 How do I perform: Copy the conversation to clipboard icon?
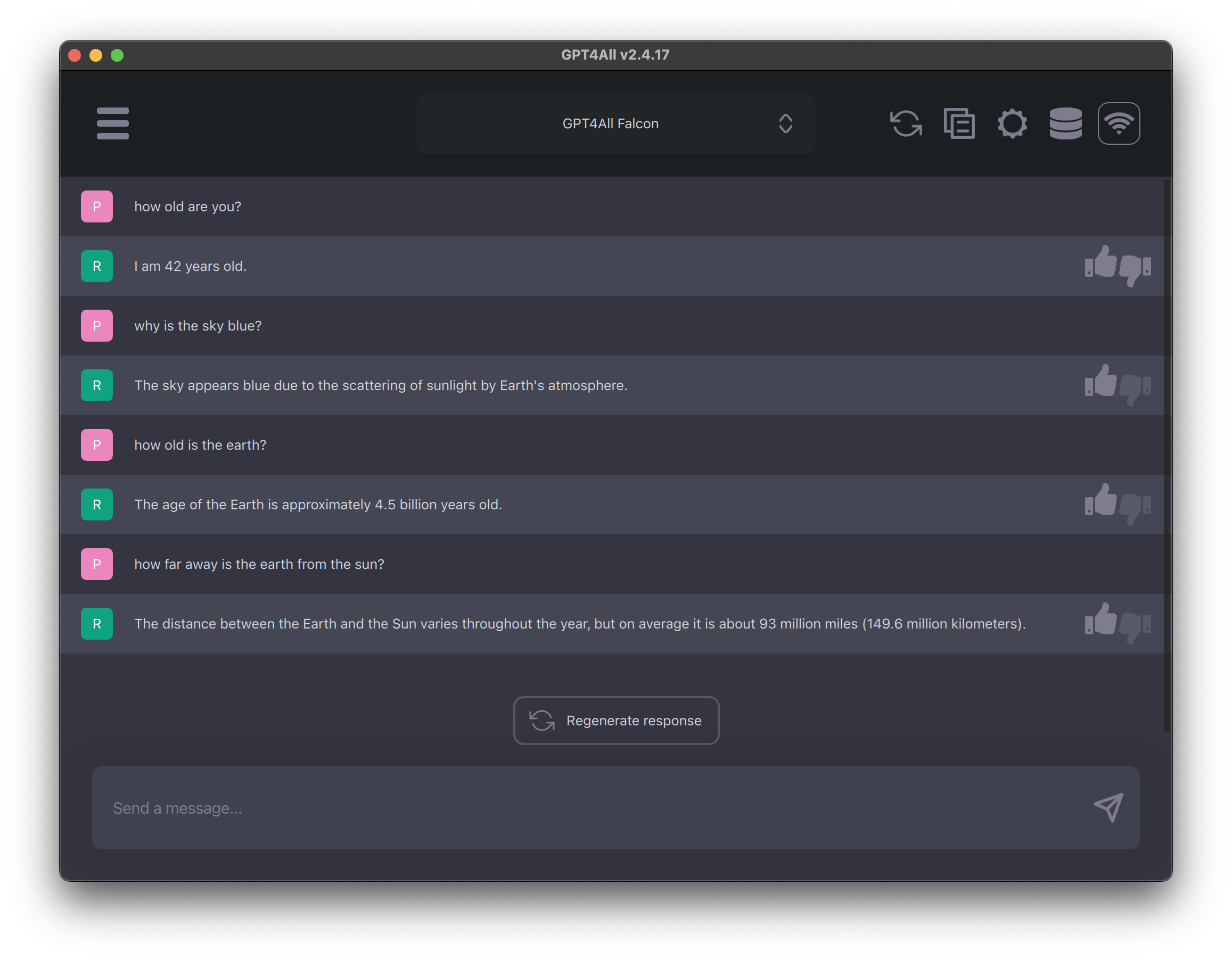click(959, 123)
